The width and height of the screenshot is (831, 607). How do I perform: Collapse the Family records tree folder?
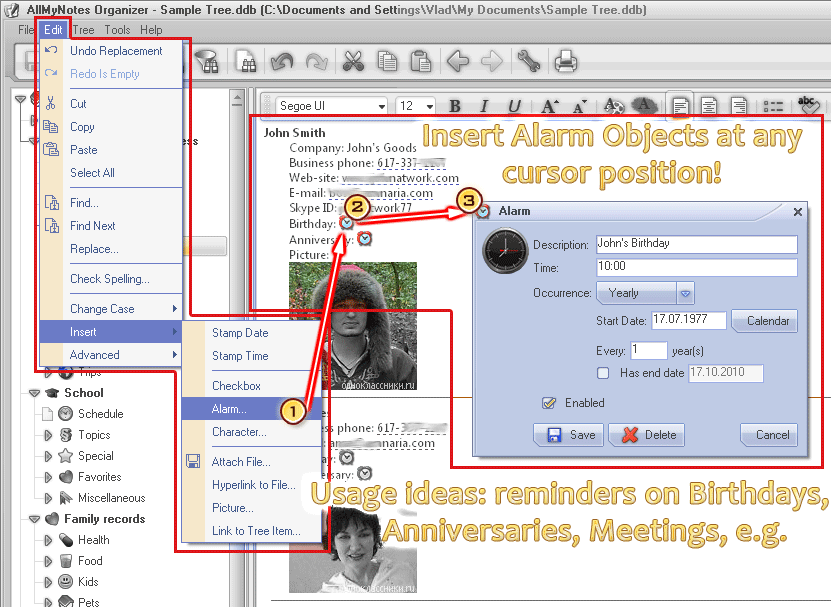(x=34, y=519)
